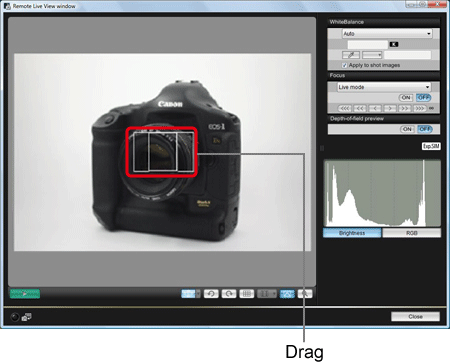Click the rotate right icon in toolbar

(x=229, y=294)
